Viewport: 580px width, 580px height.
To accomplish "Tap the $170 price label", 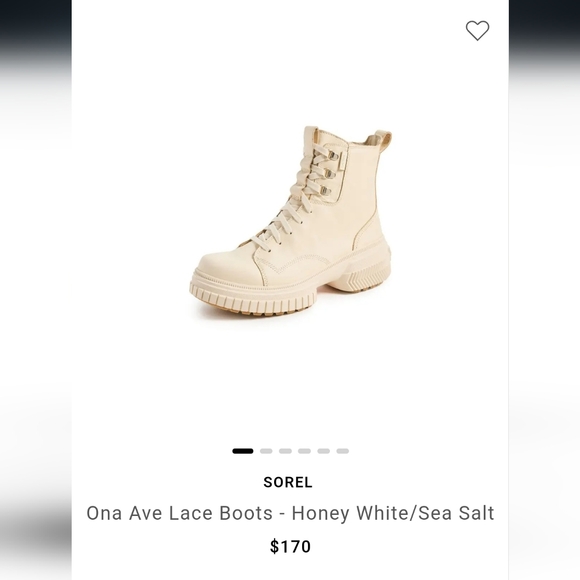I will 290,546.
